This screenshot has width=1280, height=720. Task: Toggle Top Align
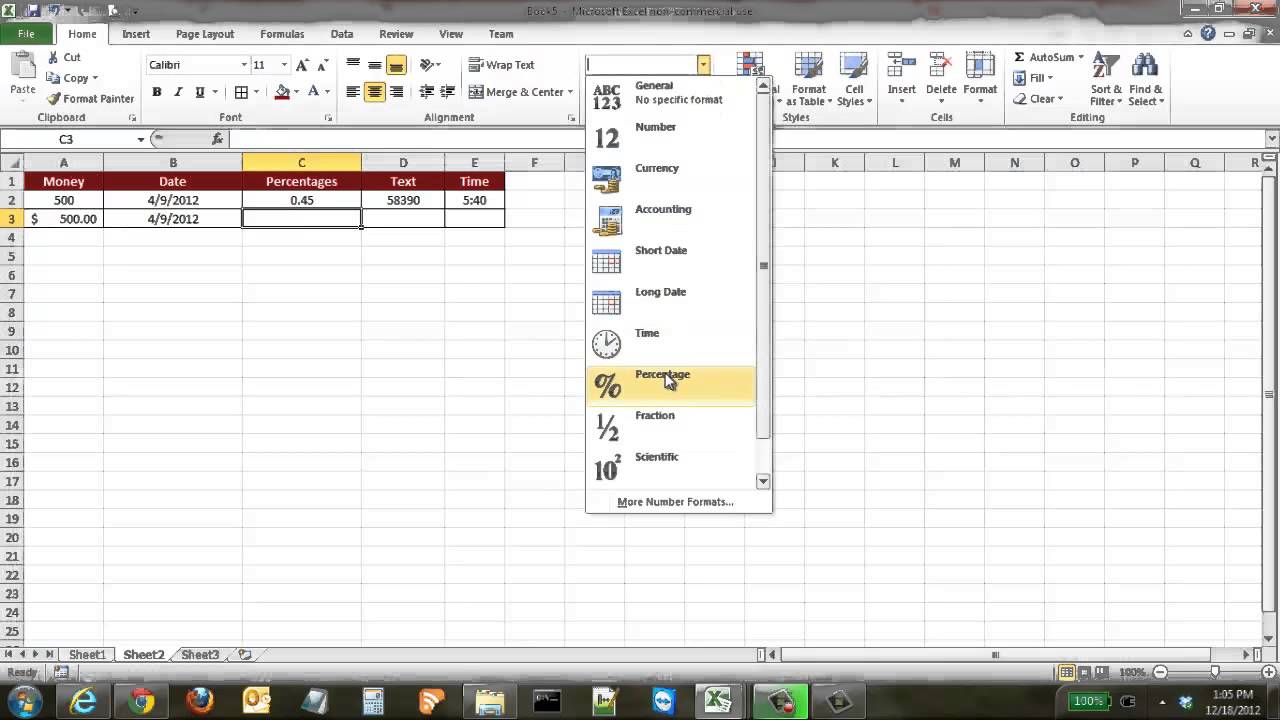point(353,65)
